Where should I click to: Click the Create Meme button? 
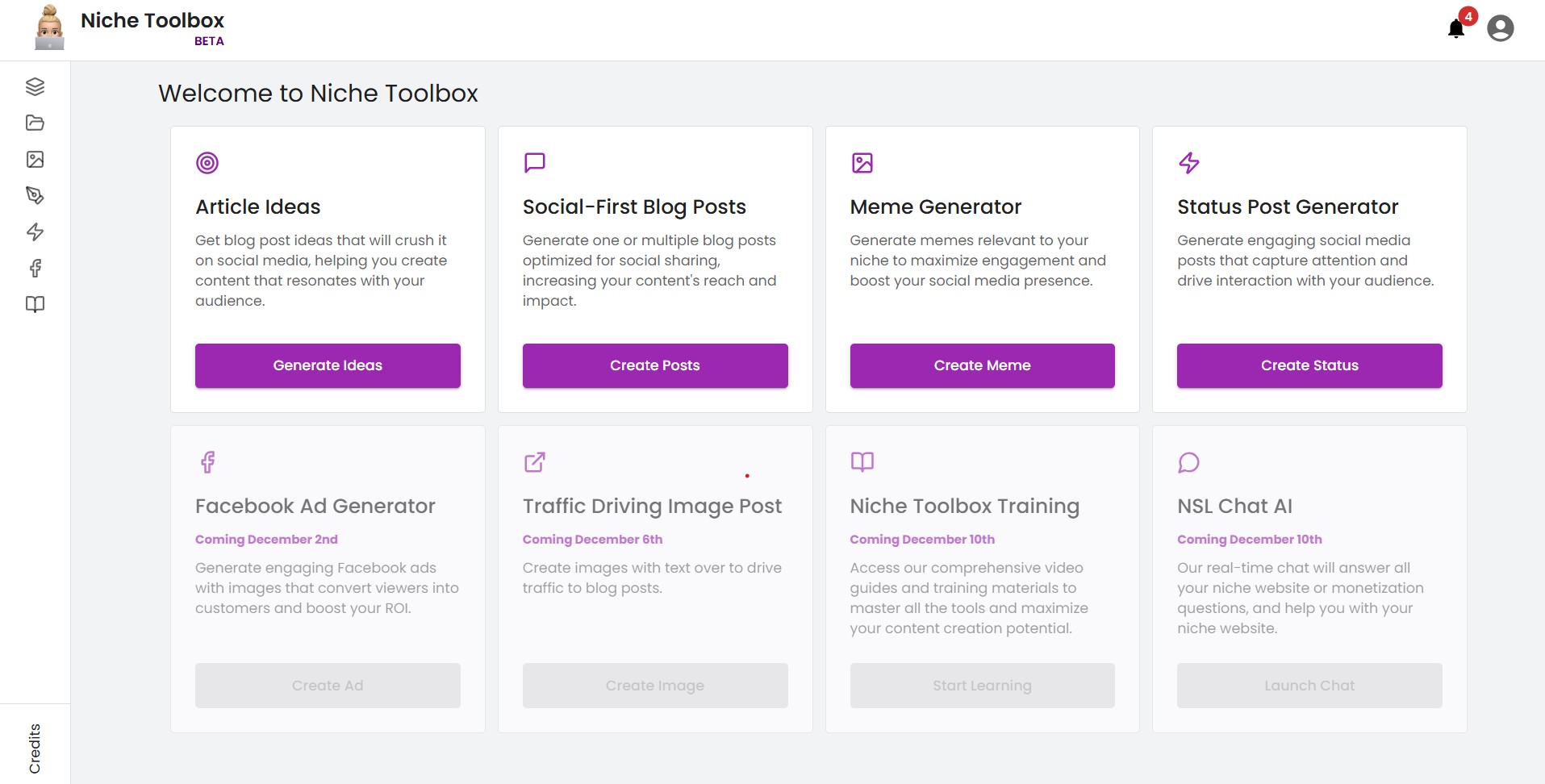tap(982, 365)
